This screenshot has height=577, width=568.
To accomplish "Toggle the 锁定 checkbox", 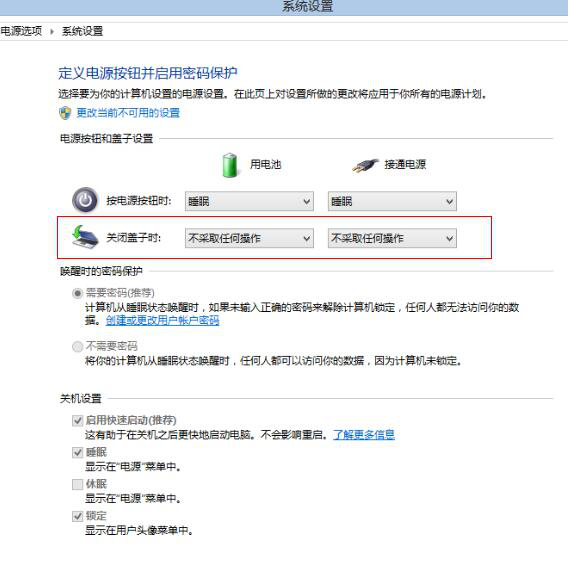I will click(x=77, y=516).
